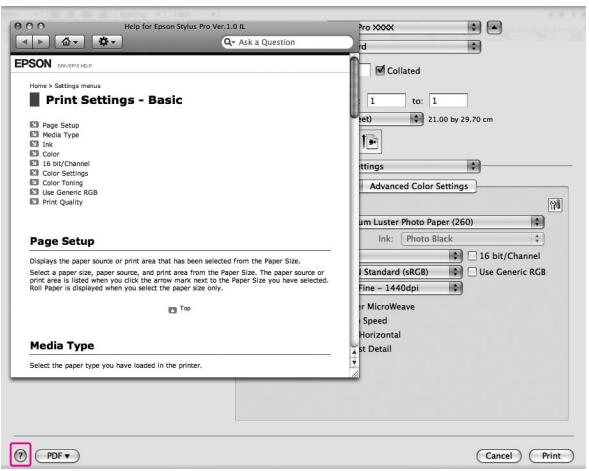Focus the Ask a Question search field
The width and height of the screenshot is (589, 471).
click(287, 42)
